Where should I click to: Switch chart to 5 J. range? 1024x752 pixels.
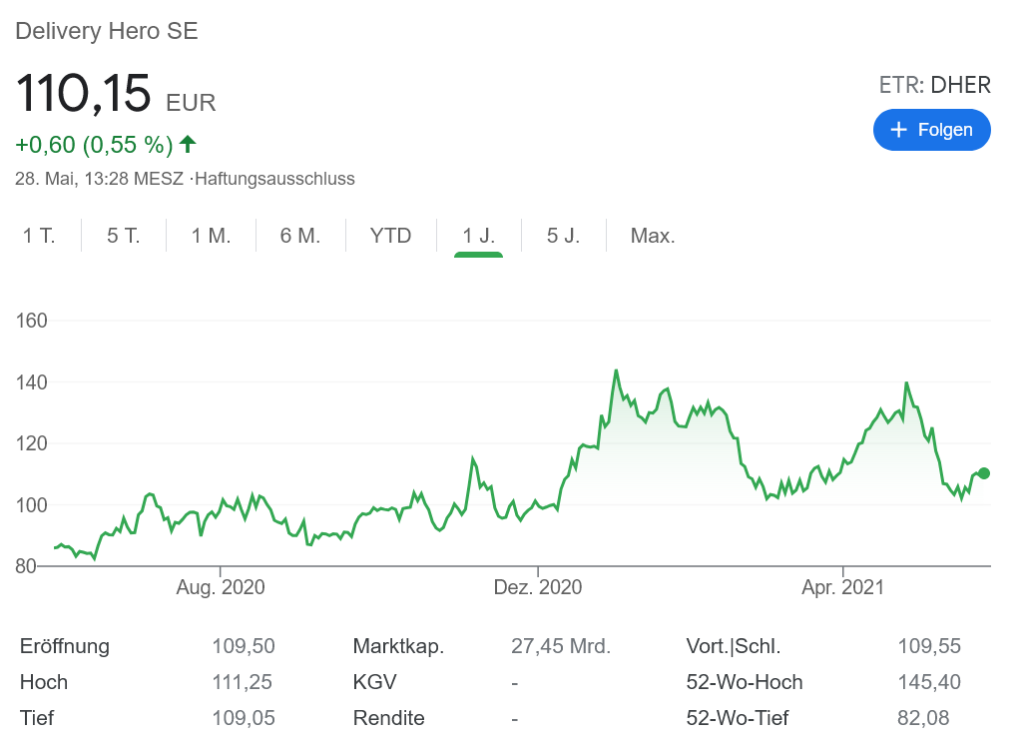click(x=563, y=236)
